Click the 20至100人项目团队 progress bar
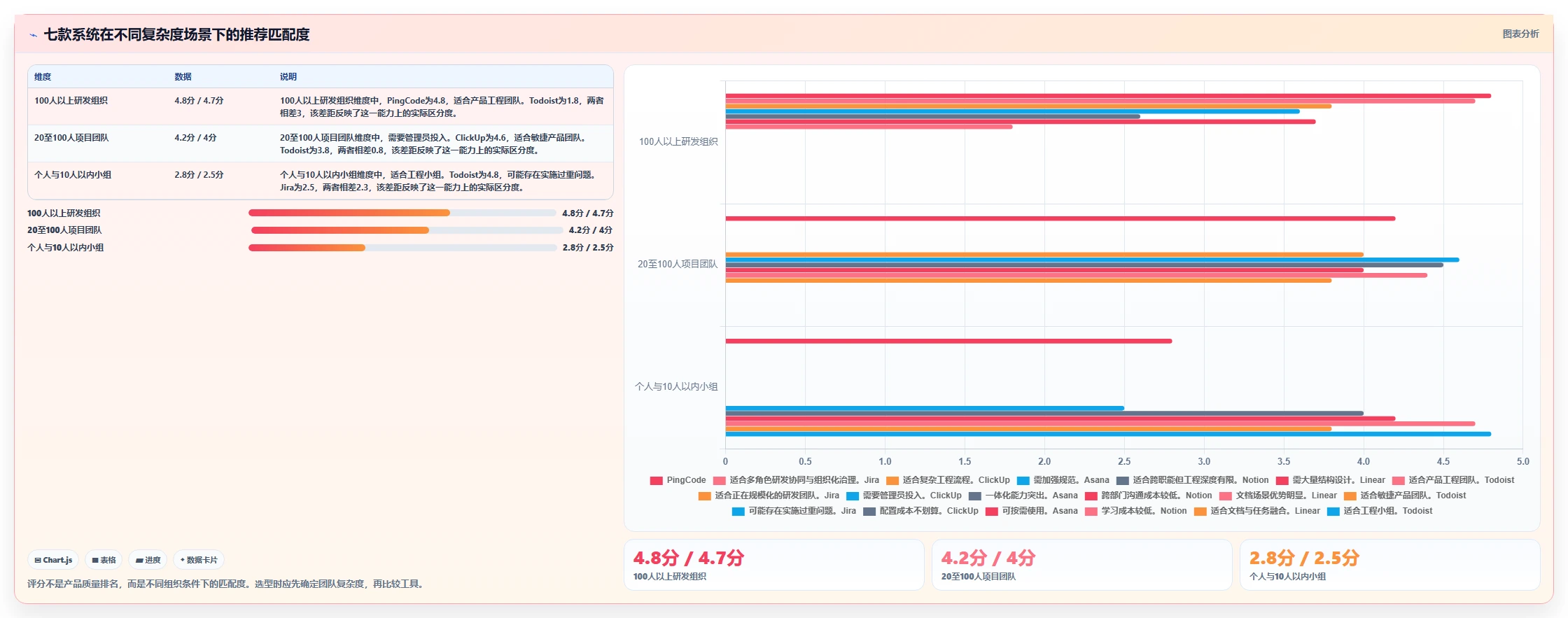 pos(407,230)
